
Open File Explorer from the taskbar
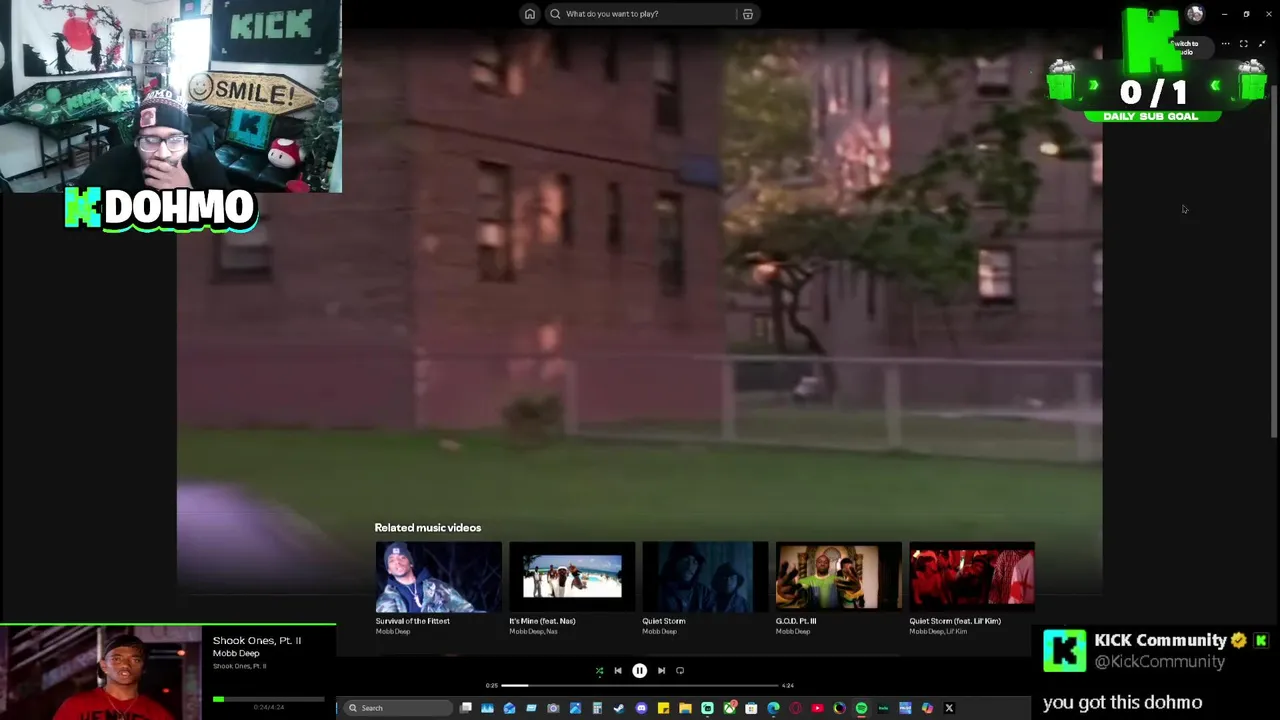[x=685, y=708]
